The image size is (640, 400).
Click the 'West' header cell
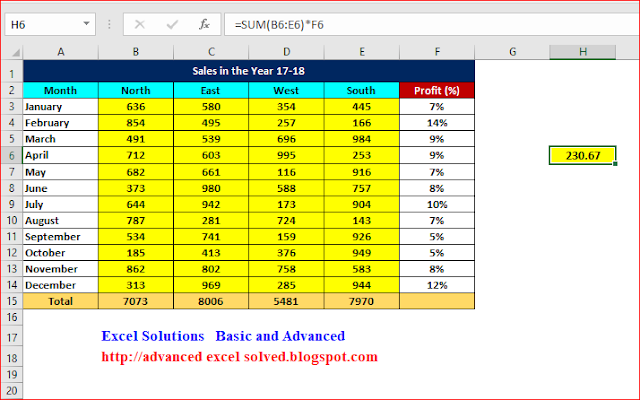287,90
